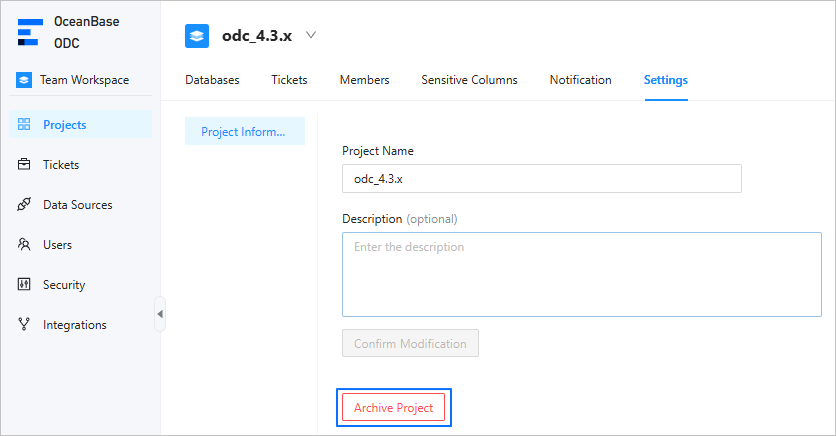
Task: Select the Notification tab
Action: 580,80
